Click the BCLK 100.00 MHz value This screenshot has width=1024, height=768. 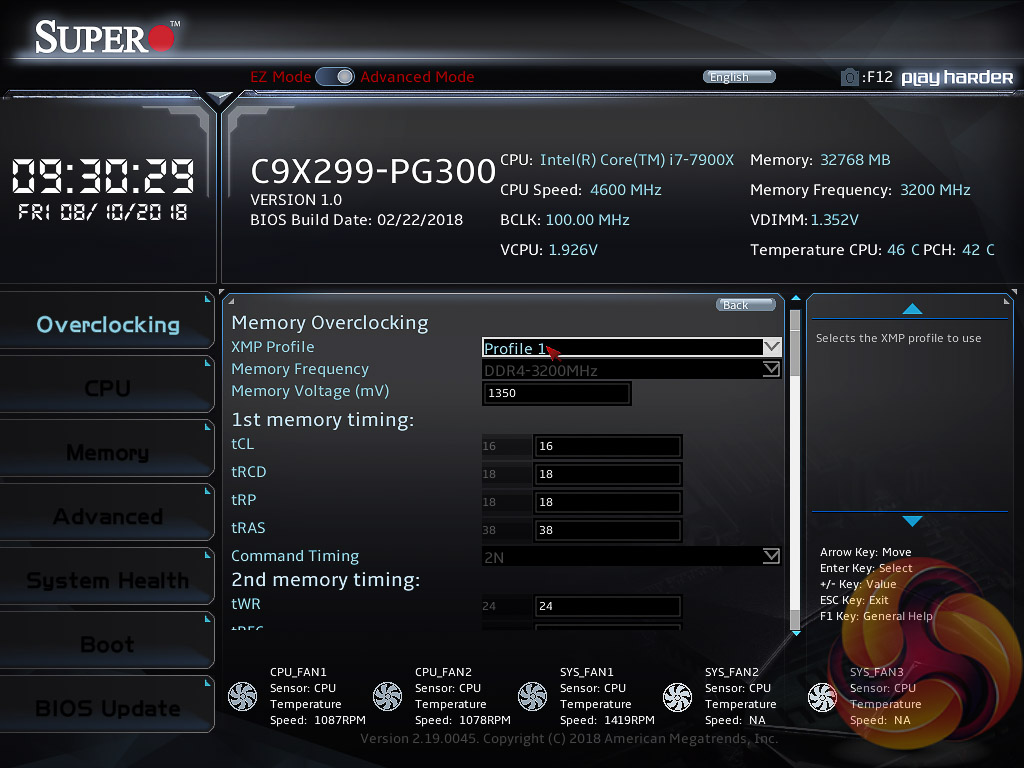[x=587, y=220]
